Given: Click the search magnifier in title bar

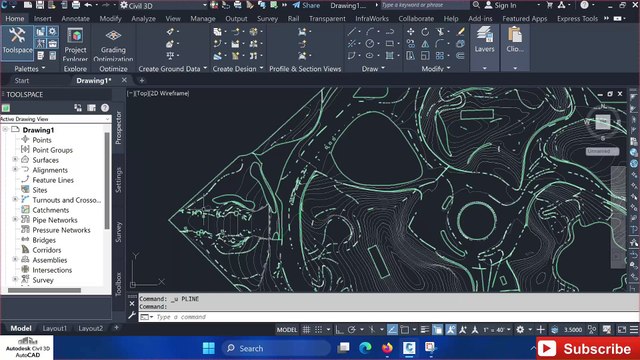Looking at the screenshot, I should 476,5.
